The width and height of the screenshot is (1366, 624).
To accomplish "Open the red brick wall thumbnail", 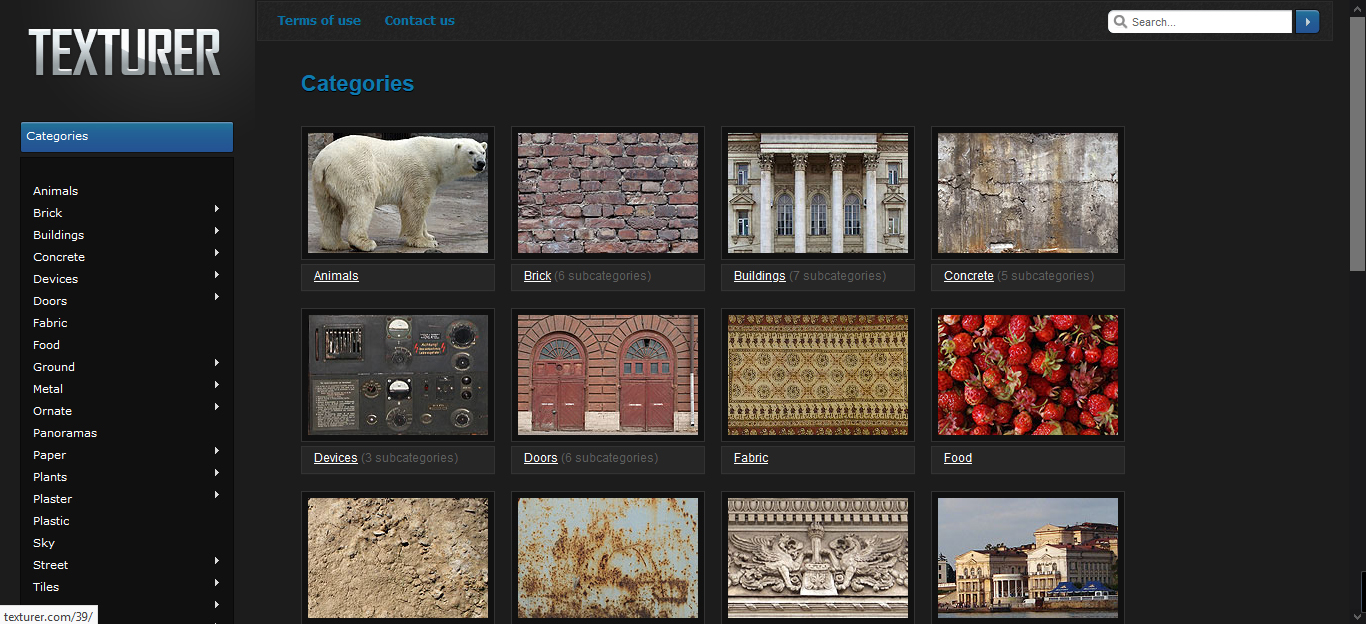I will [608, 193].
